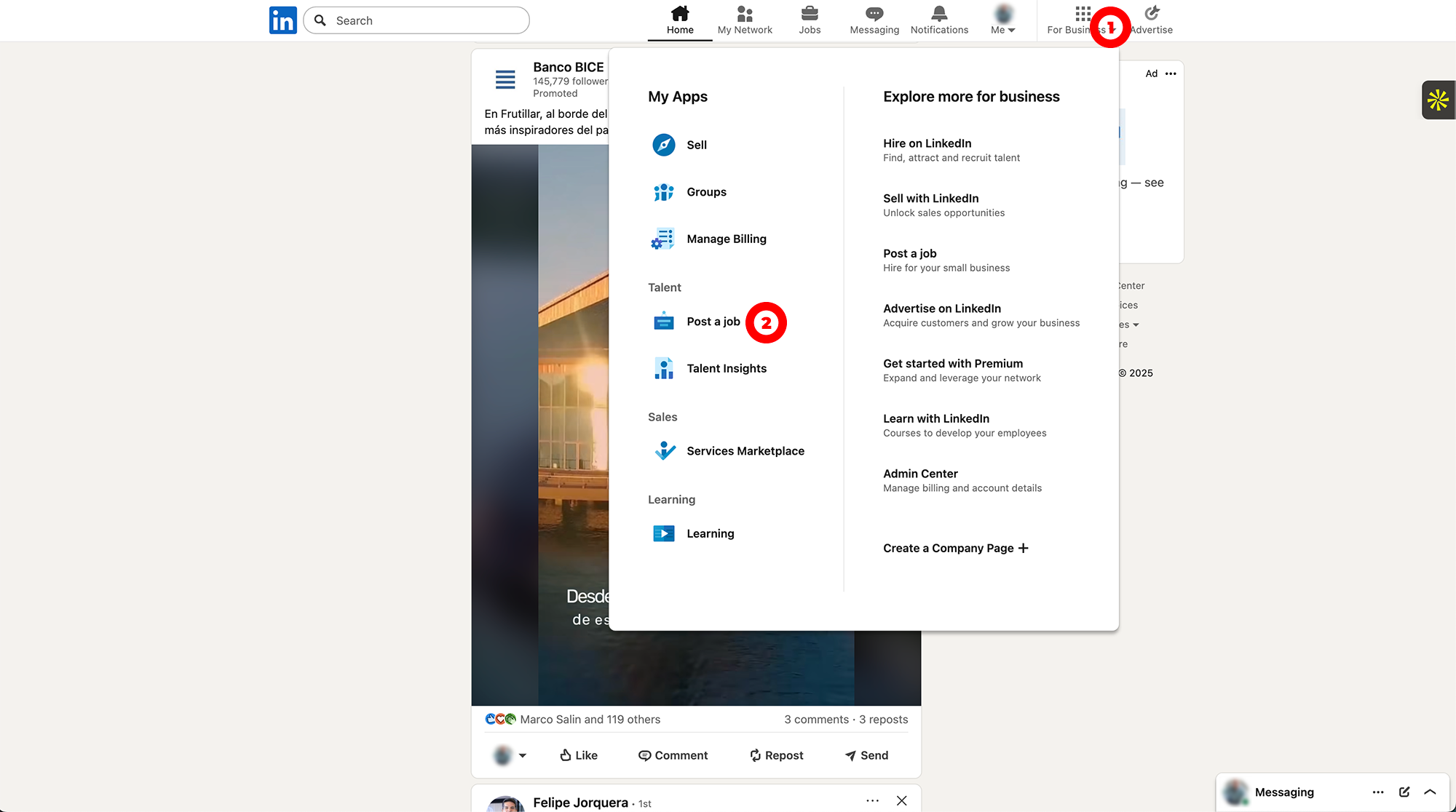The width and height of the screenshot is (1456, 812).
Task: Open the Home tab
Action: [x=680, y=20]
